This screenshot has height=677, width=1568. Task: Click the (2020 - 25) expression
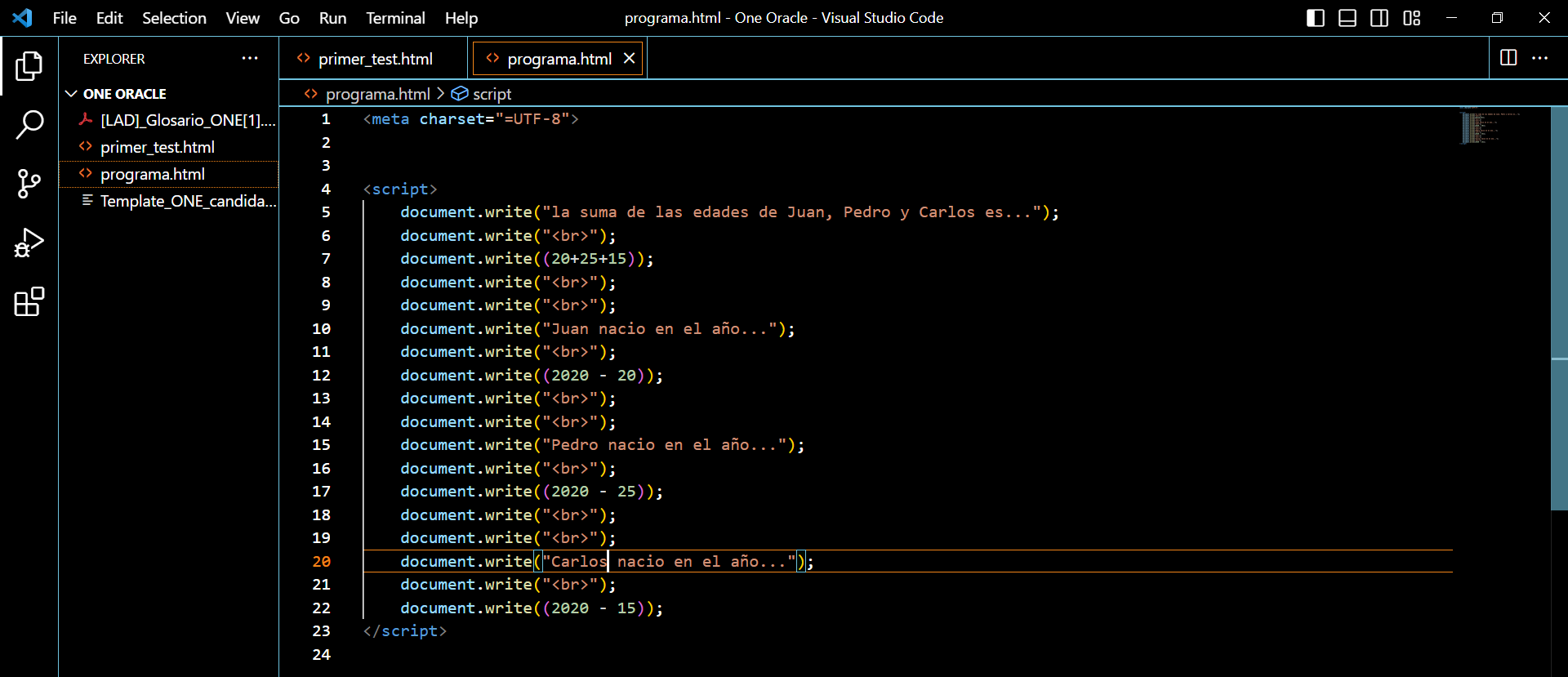[x=594, y=492]
